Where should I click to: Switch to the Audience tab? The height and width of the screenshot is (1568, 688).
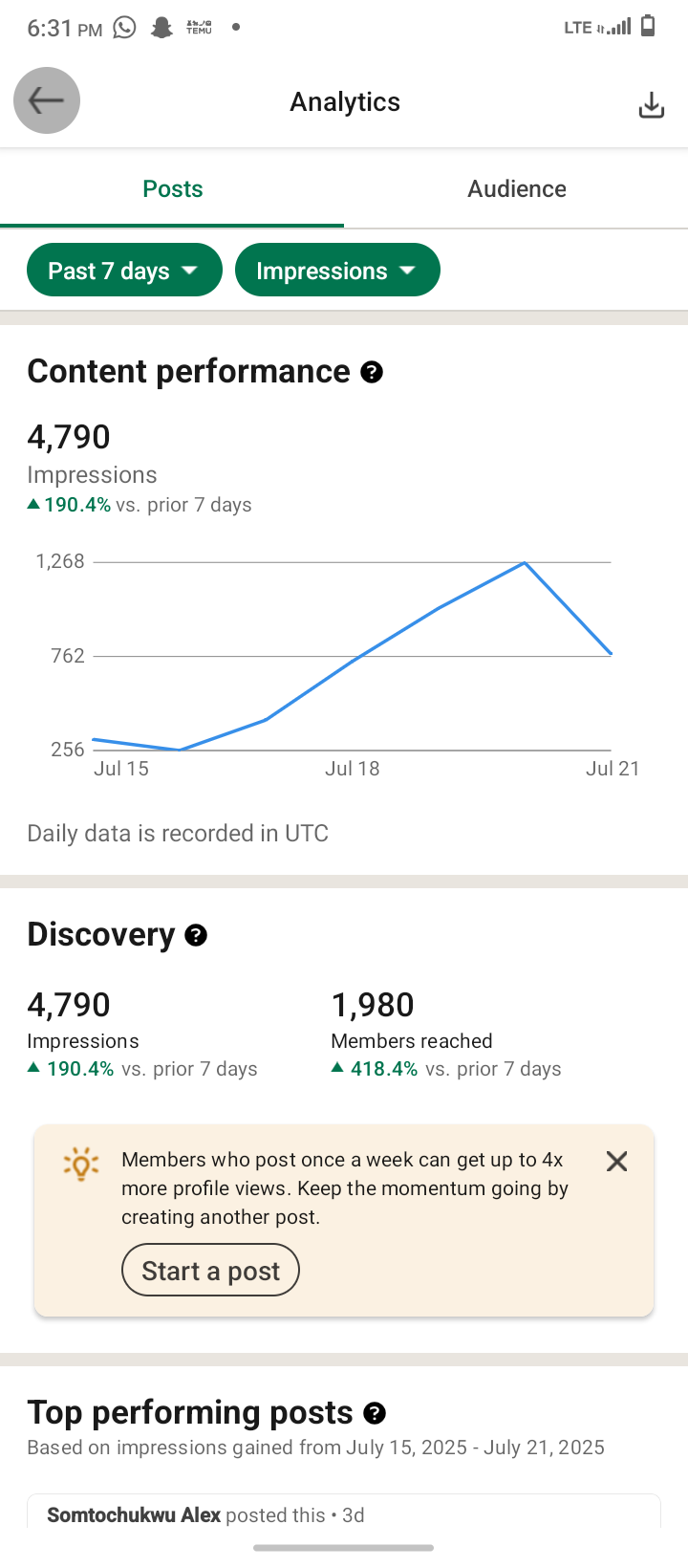(x=516, y=188)
